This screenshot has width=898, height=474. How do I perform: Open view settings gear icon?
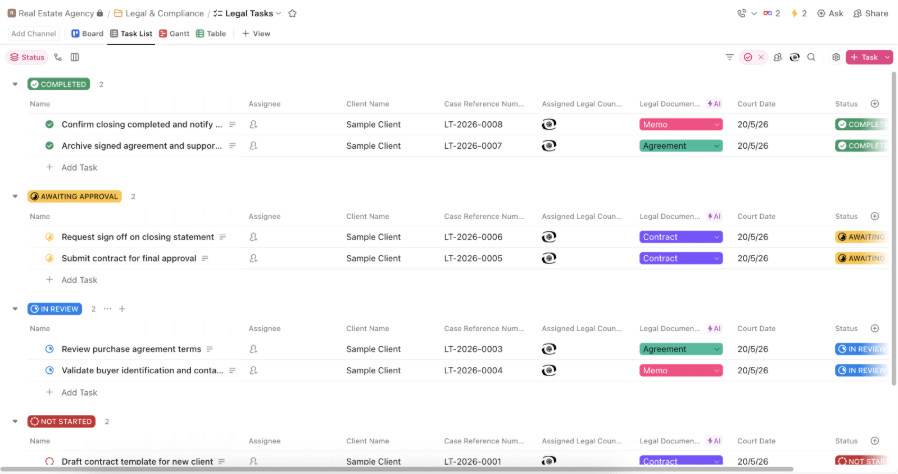click(x=836, y=57)
